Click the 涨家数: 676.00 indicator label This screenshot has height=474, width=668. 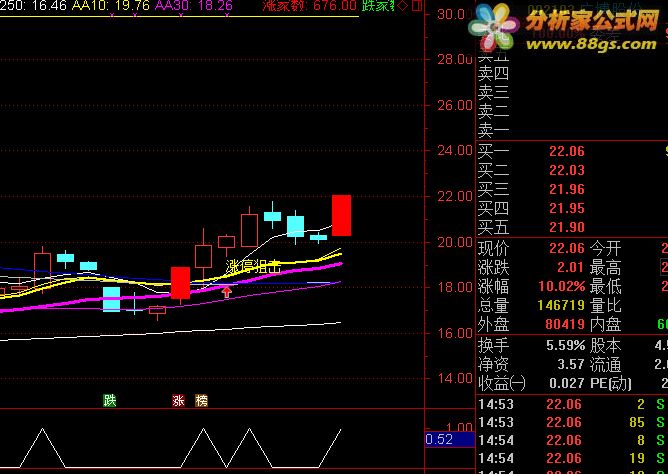coord(309,6)
